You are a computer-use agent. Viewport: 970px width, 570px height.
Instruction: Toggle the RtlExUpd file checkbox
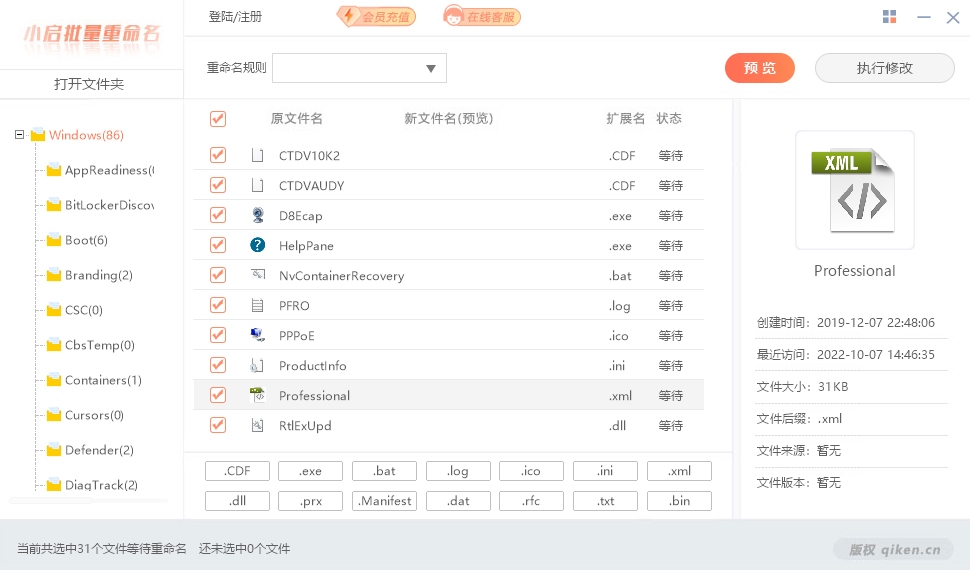coord(218,425)
